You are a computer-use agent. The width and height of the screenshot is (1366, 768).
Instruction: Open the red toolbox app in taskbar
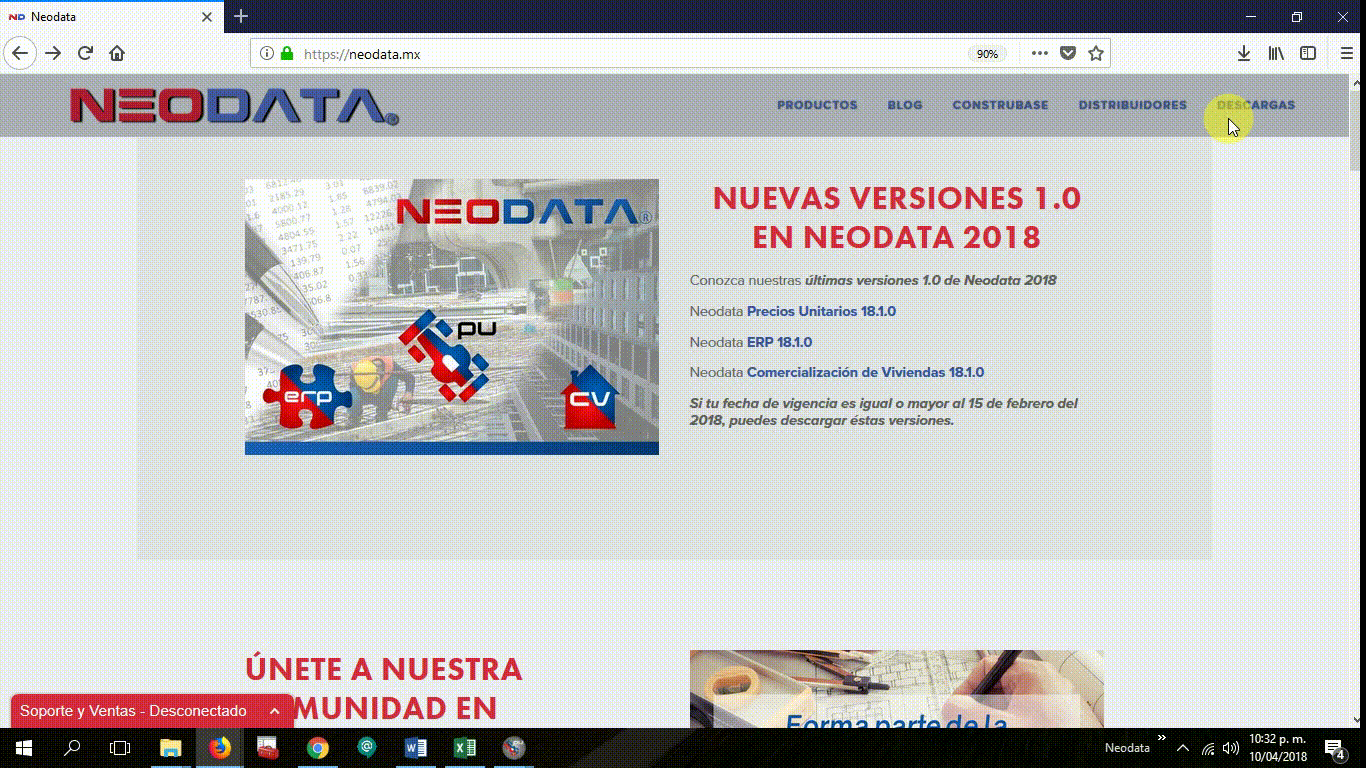pos(268,748)
